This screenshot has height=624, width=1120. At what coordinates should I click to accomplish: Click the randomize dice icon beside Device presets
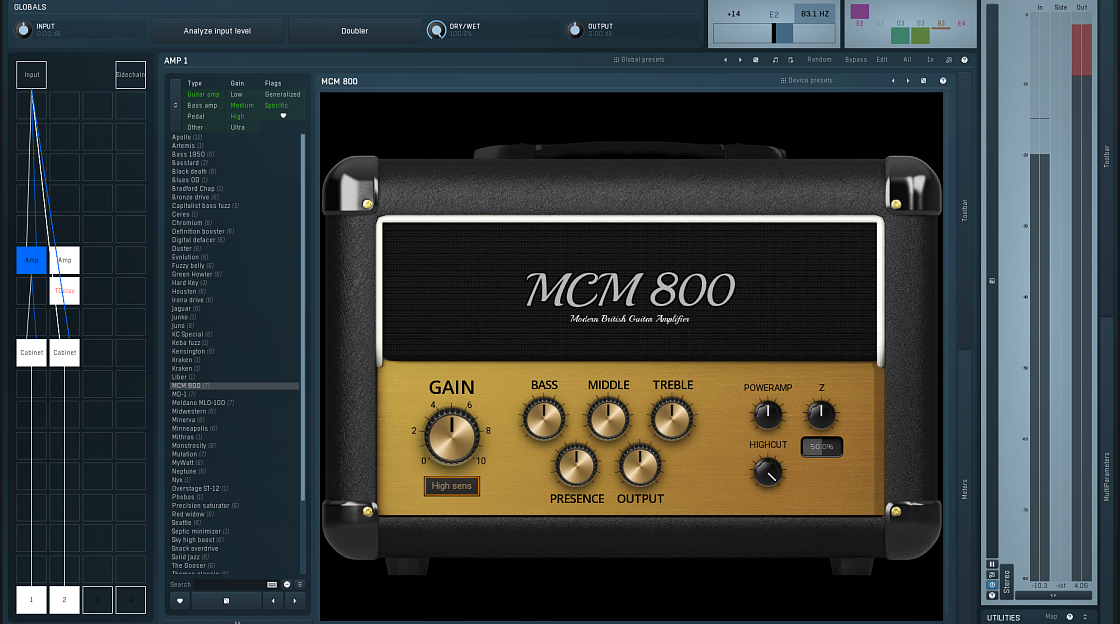point(923,81)
